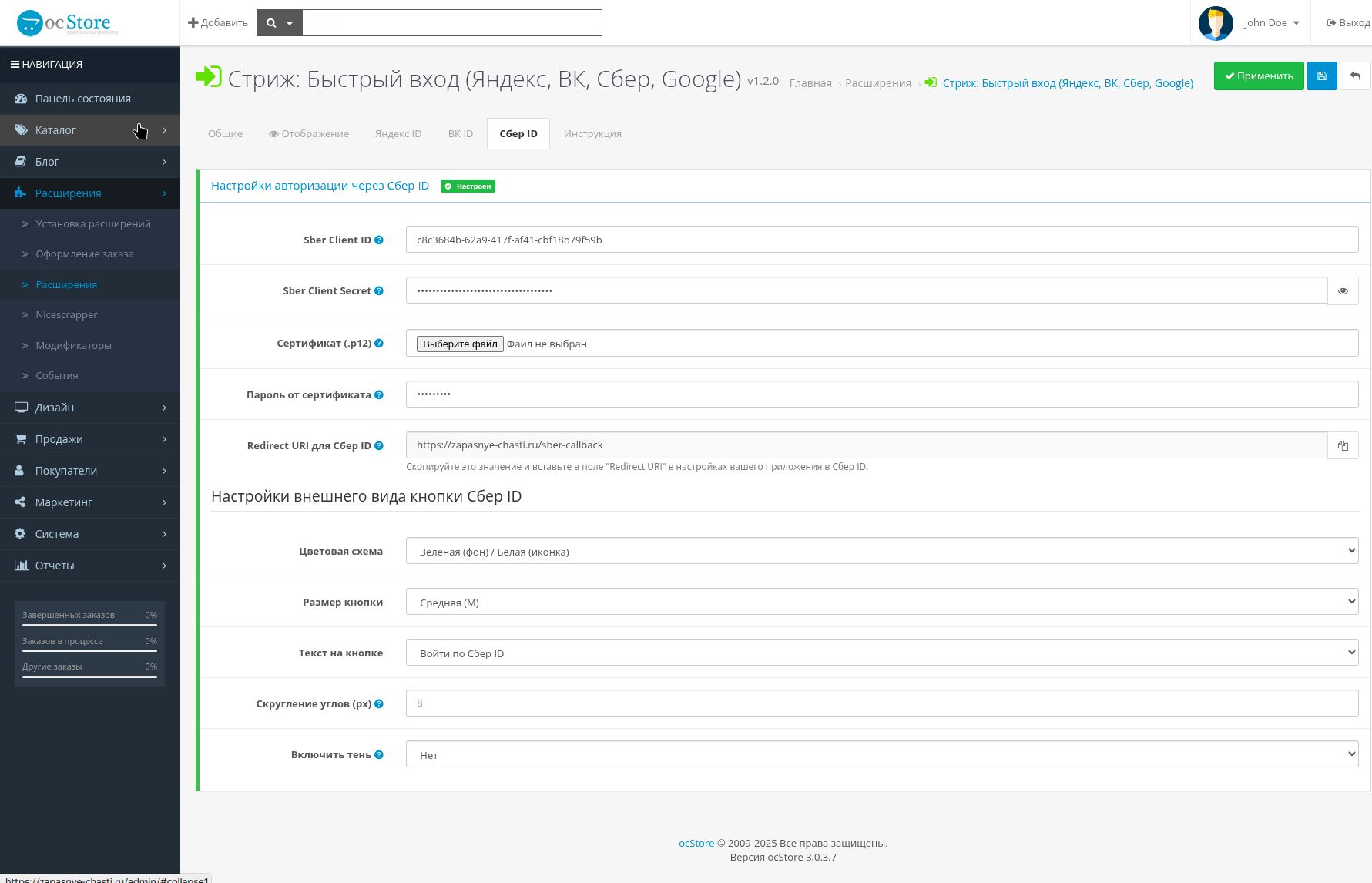The width and height of the screenshot is (1372, 883).
Task: Click Главная breadcrumb link
Action: coord(810,83)
